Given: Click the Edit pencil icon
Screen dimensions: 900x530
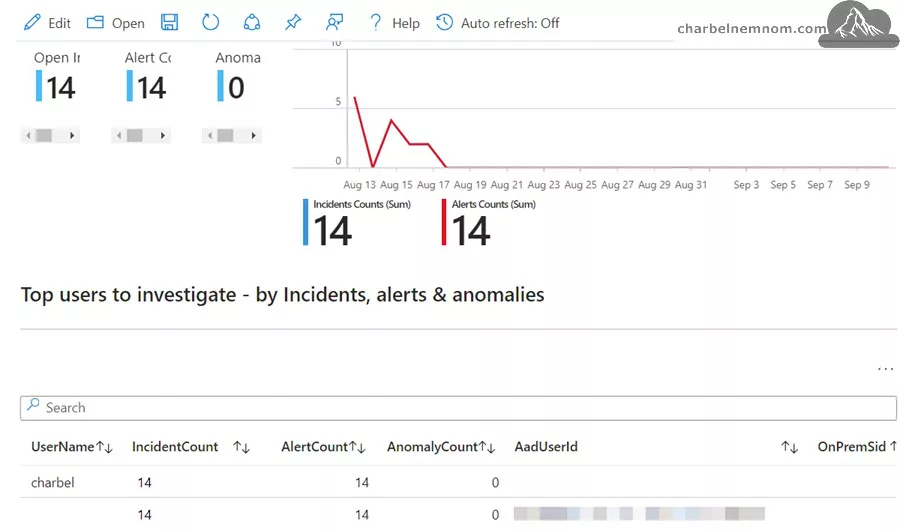Looking at the screenshot, I should click(x=32, y=23).
